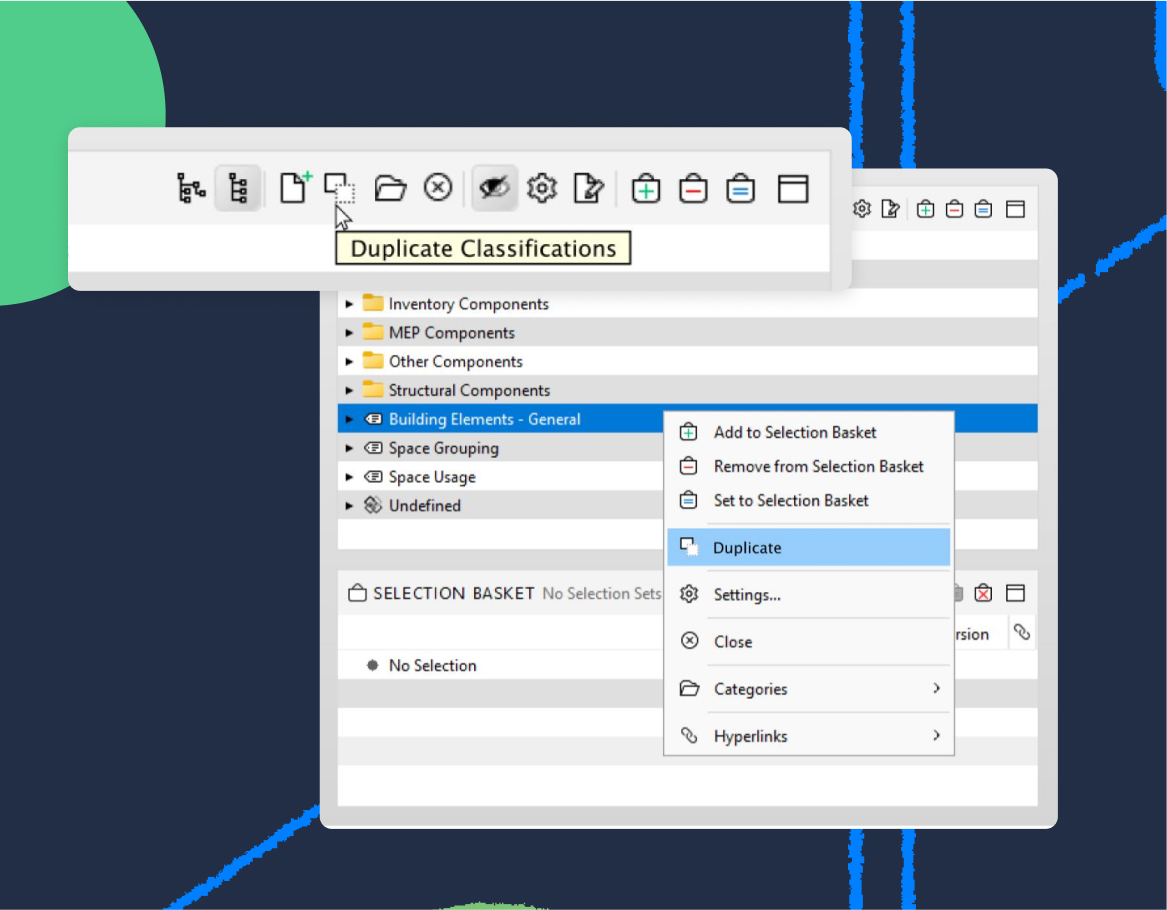Expand the MEP Components folder
1167x910 pixels.
point(349,333)
